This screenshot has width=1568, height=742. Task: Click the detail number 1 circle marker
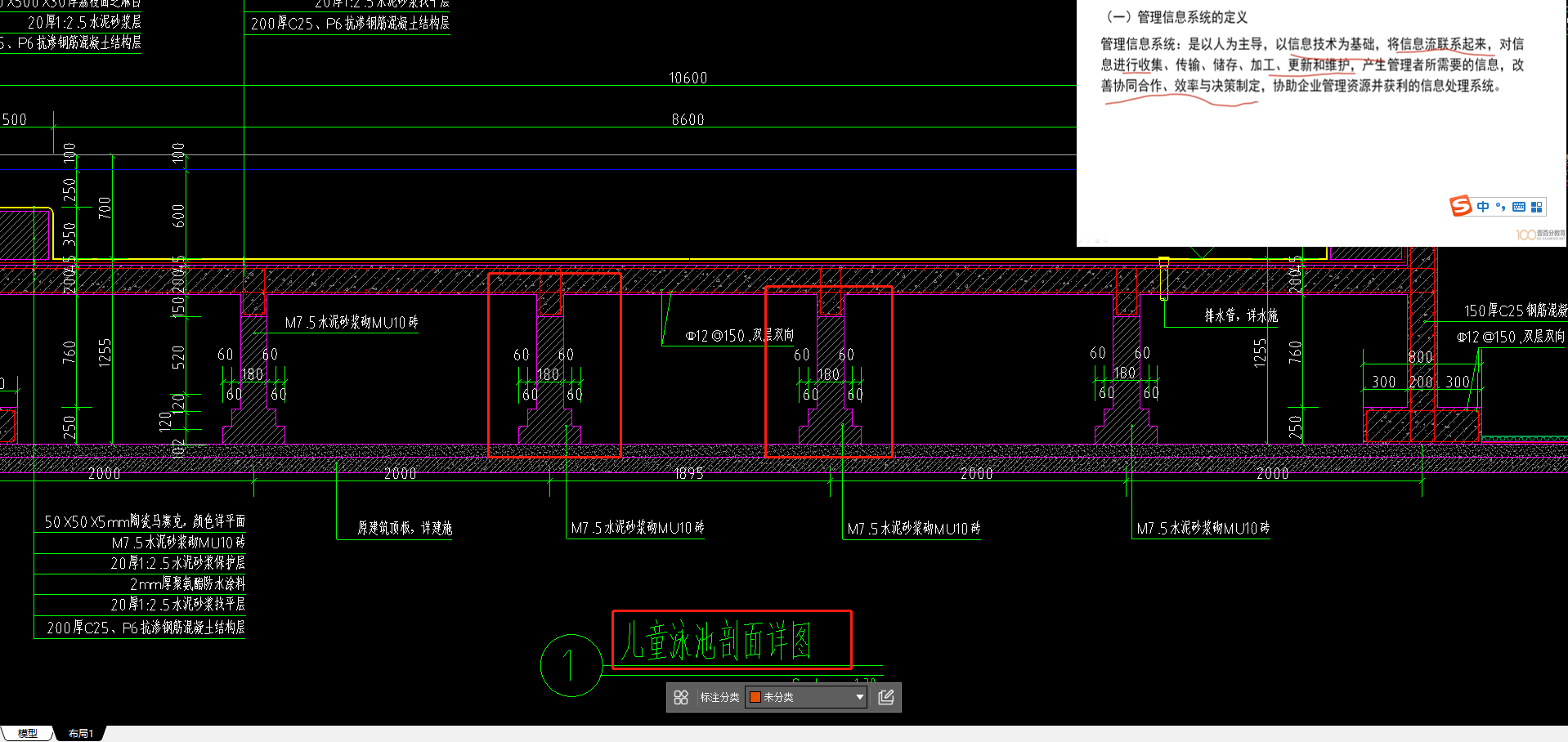[x=571, y=665]
